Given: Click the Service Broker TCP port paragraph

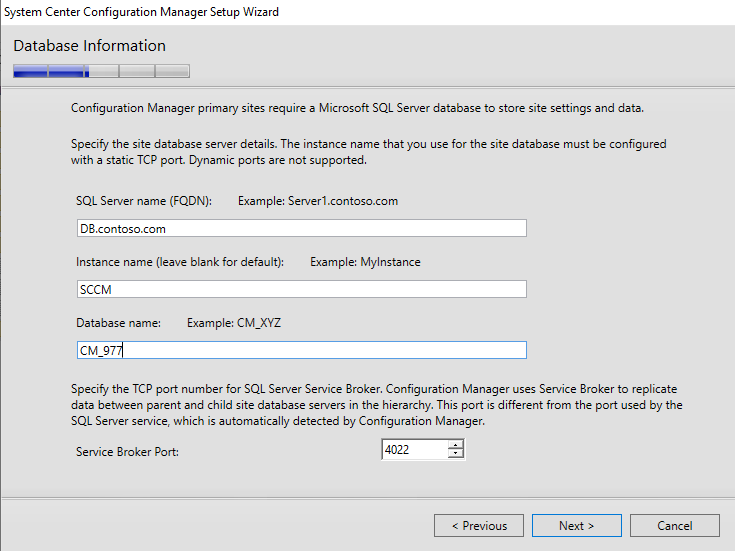Looking at the screenshot, I should 376,405.
